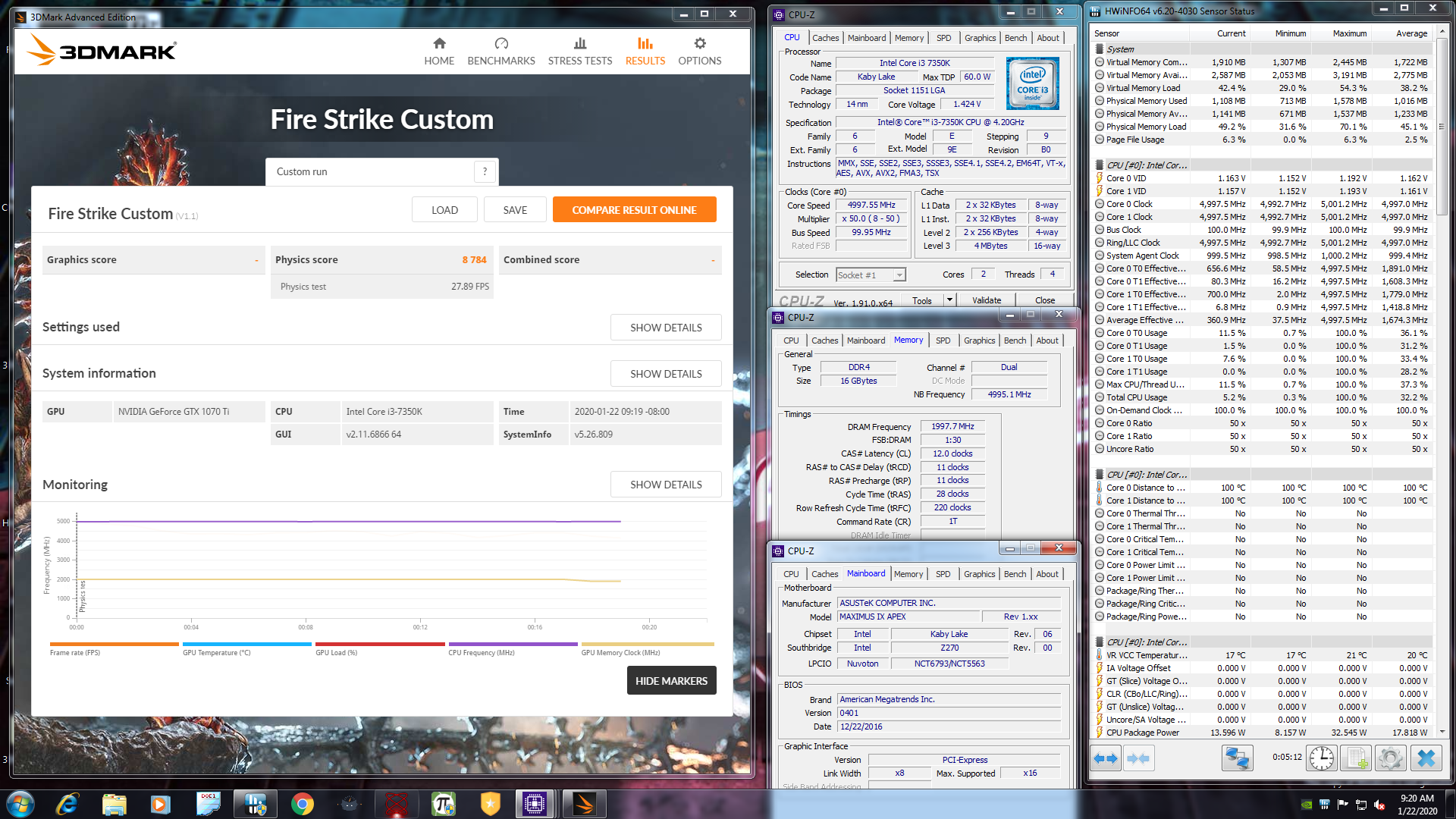Open Bench tab in CPU-Z Processor window
Viewport: 1456px width, 819px height.
[1015, 38]
